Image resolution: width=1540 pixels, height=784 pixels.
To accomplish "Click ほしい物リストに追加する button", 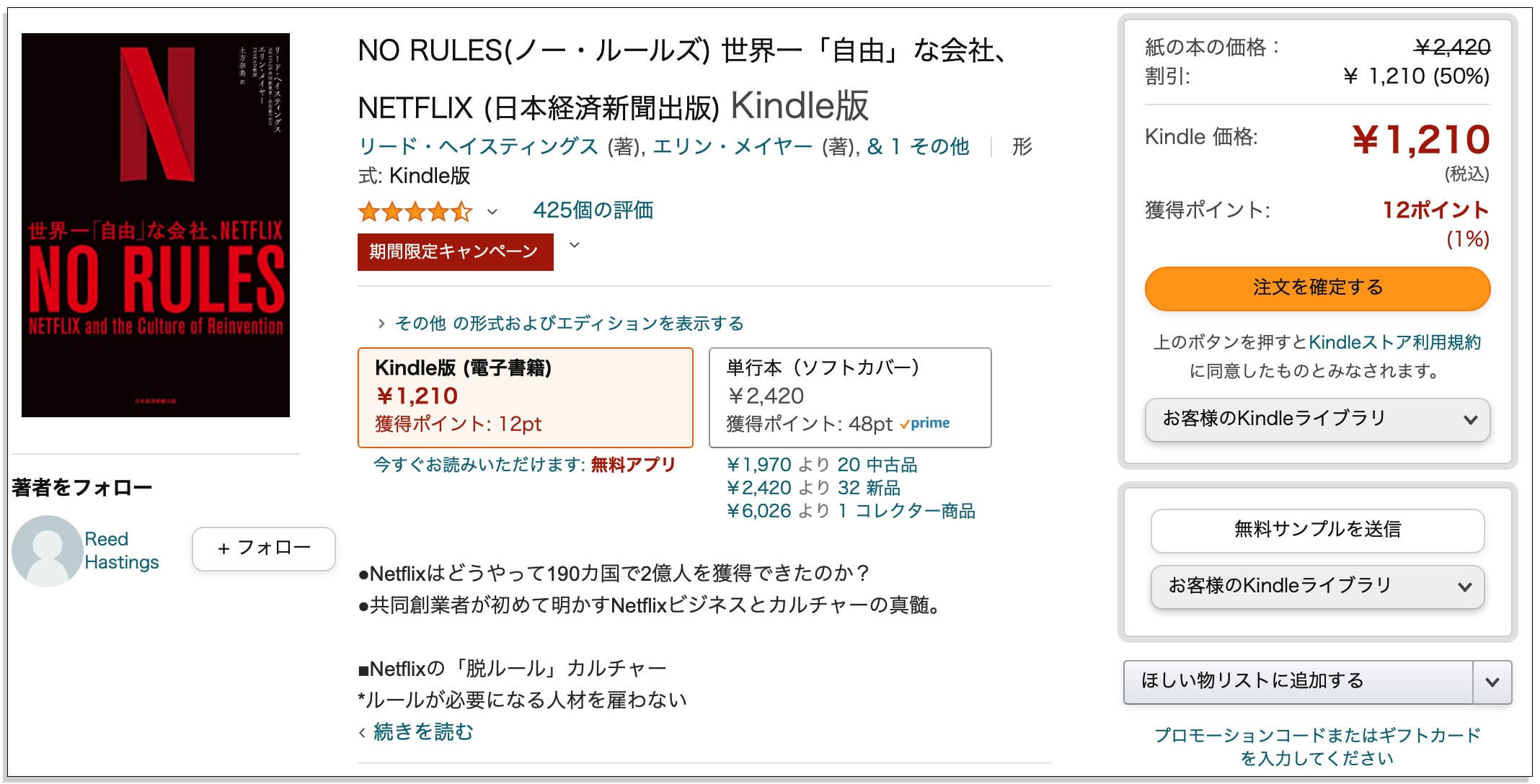I will tap(1298, 682).
